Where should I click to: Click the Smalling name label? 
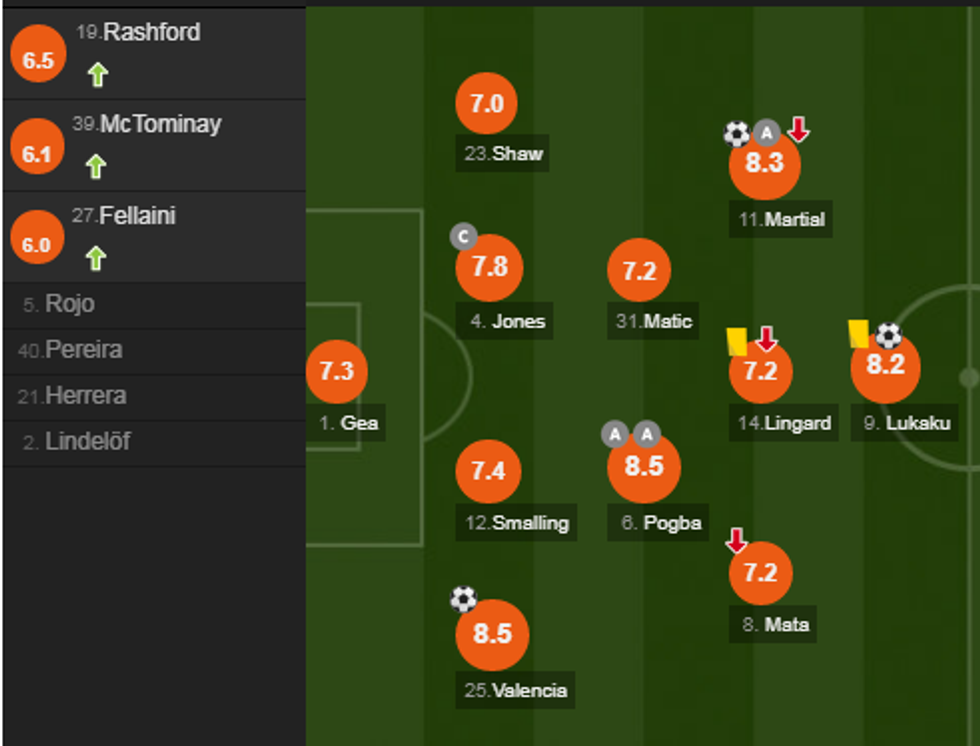click(x=530, y=522)
